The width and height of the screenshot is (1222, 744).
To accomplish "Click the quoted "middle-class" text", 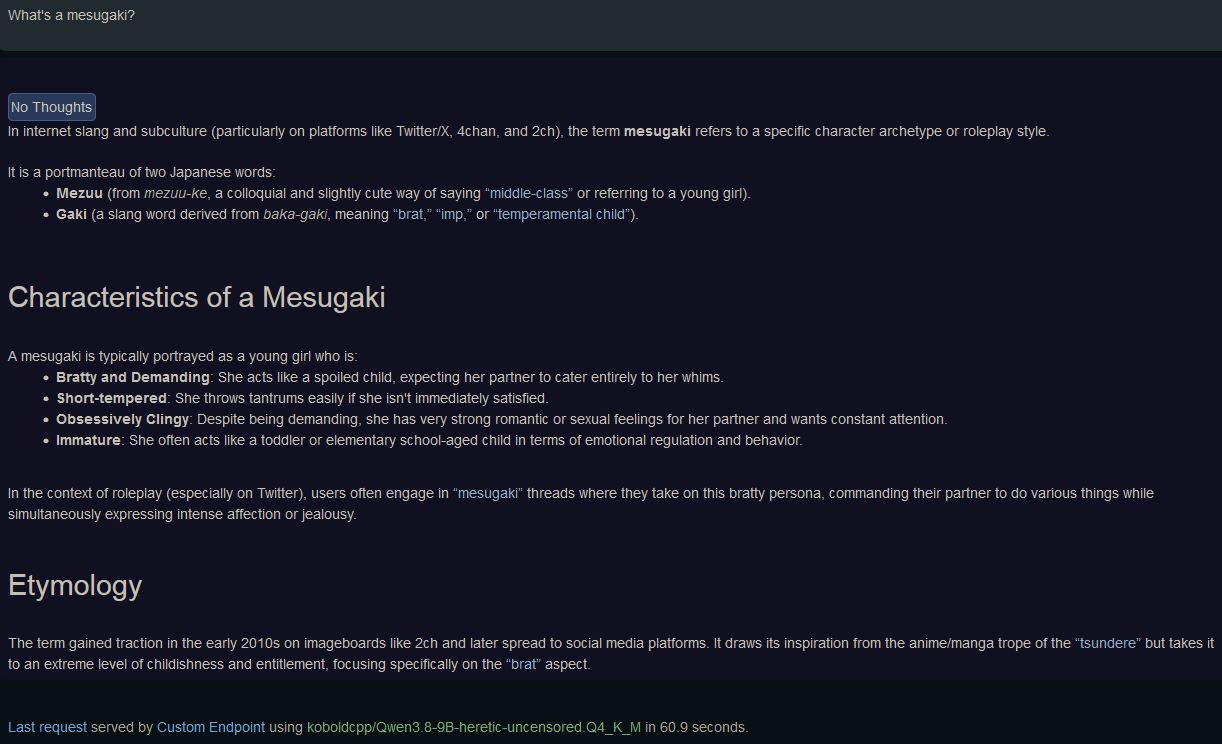I will [529, 193].
